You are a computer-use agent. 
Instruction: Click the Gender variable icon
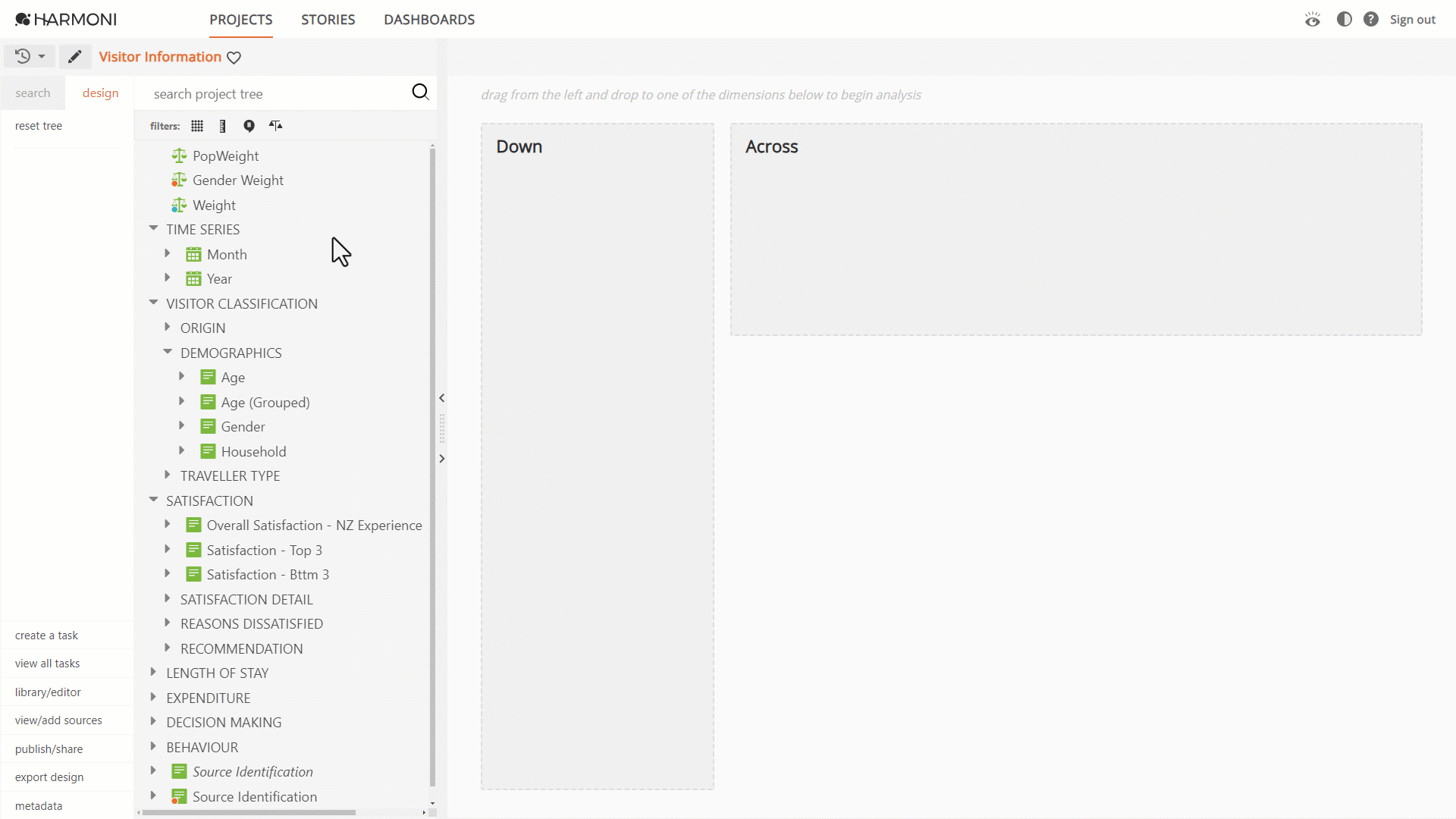tap(208, 426)
